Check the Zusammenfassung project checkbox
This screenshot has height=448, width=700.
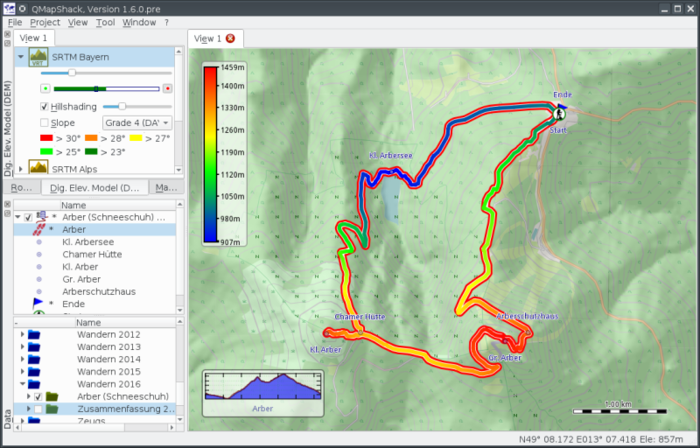[x=39, y=409]
